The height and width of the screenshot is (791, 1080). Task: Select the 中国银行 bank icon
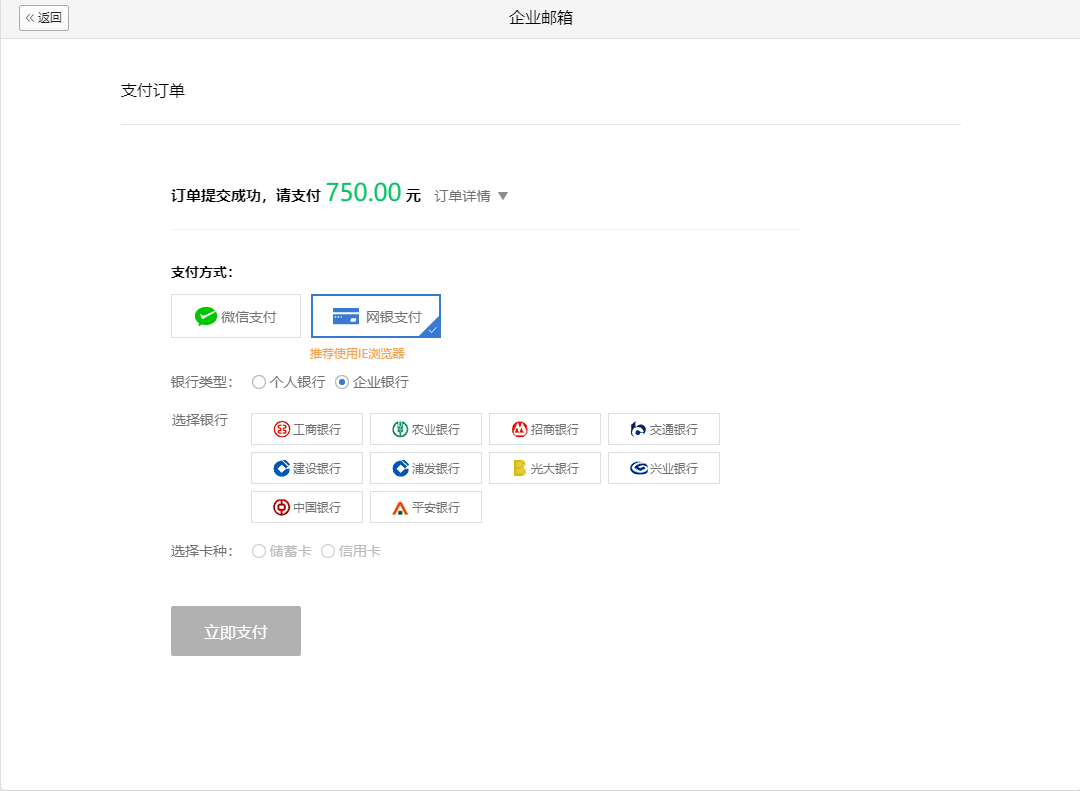coord(306,506)
